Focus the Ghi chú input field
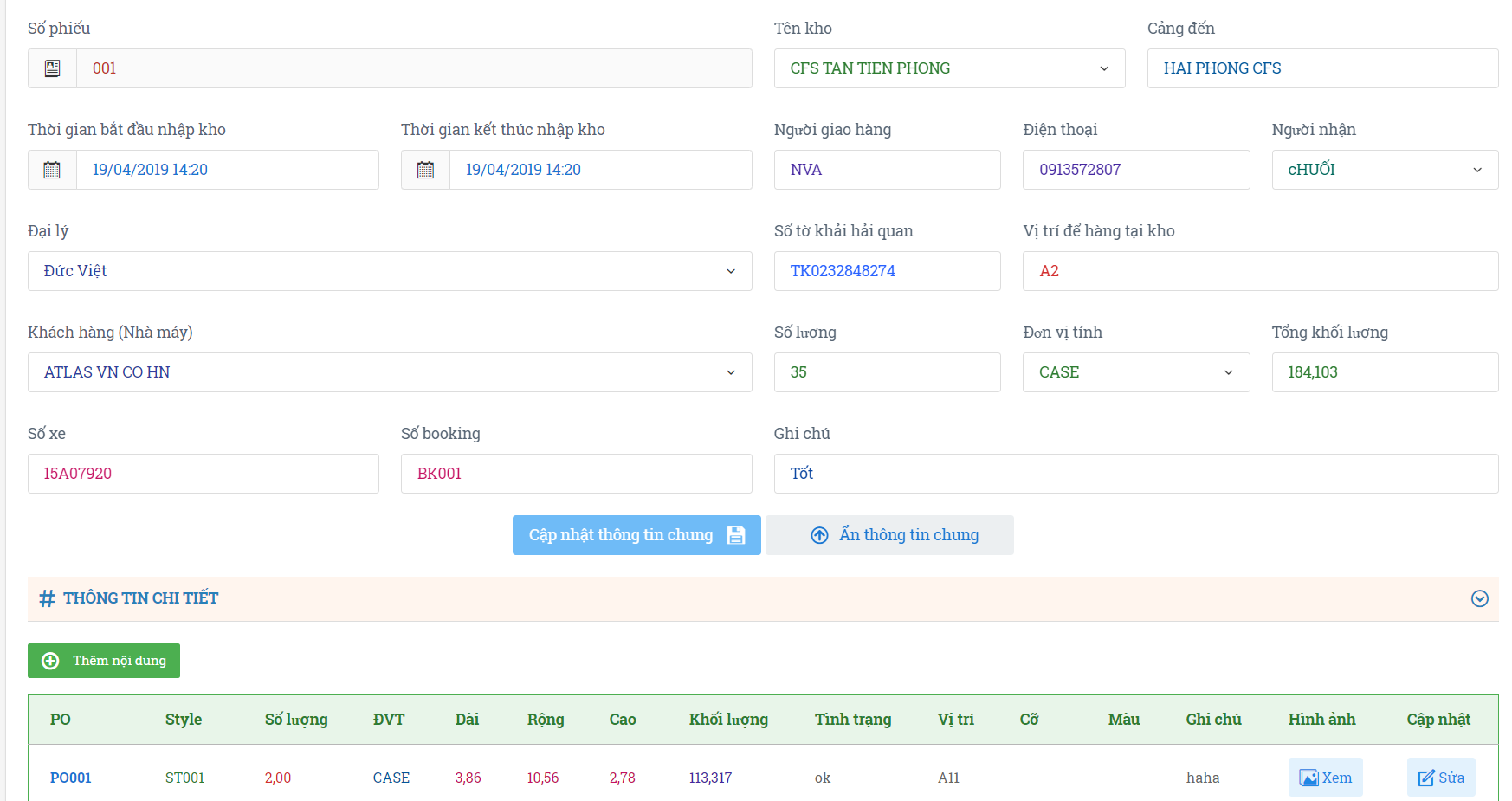 pos(1135,474)
